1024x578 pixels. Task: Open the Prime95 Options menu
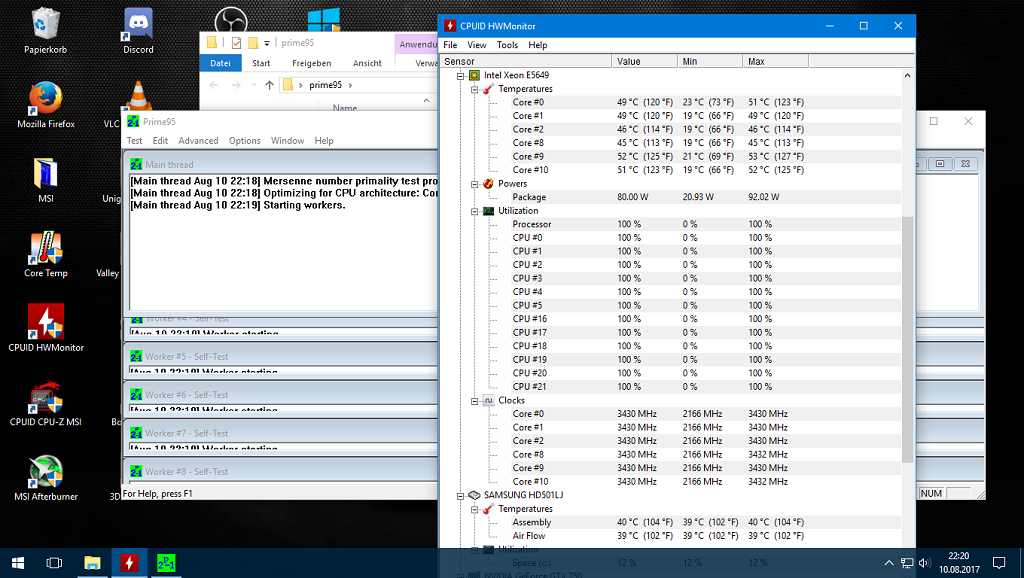[x=244, y=140]
